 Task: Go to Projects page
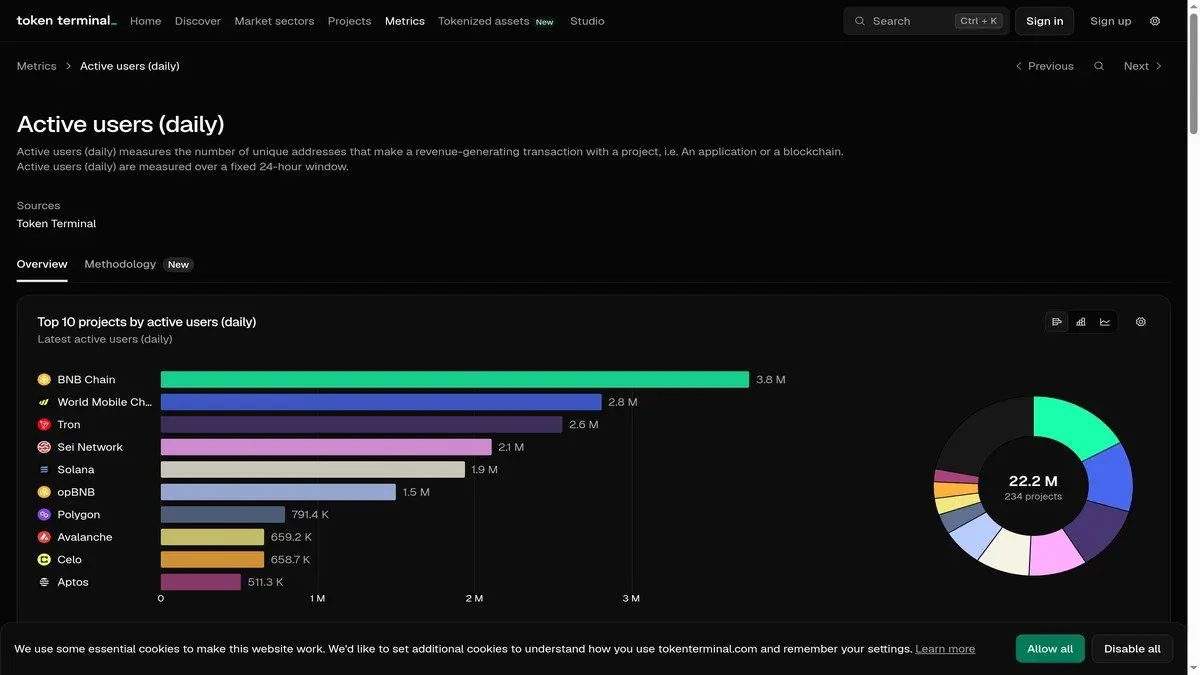click(349, 21)
